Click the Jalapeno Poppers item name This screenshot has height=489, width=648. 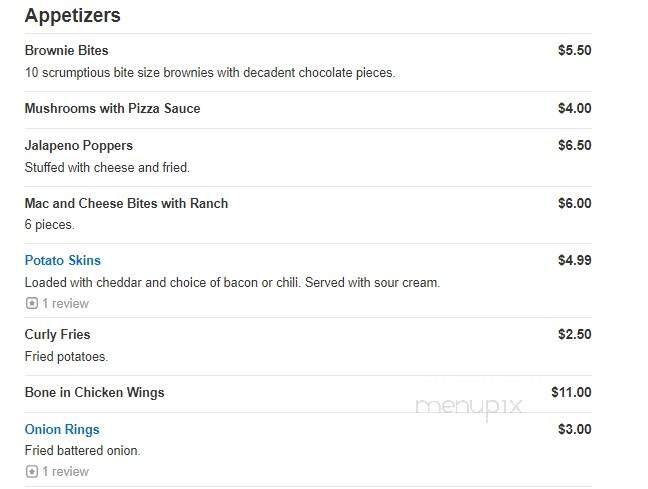tap(78, 145)
